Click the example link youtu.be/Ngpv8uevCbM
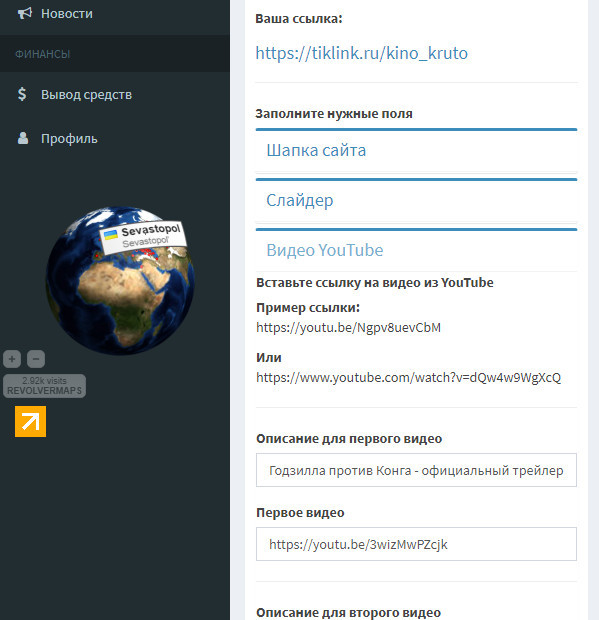The image size is (599, 620). [x=348, y=327]
